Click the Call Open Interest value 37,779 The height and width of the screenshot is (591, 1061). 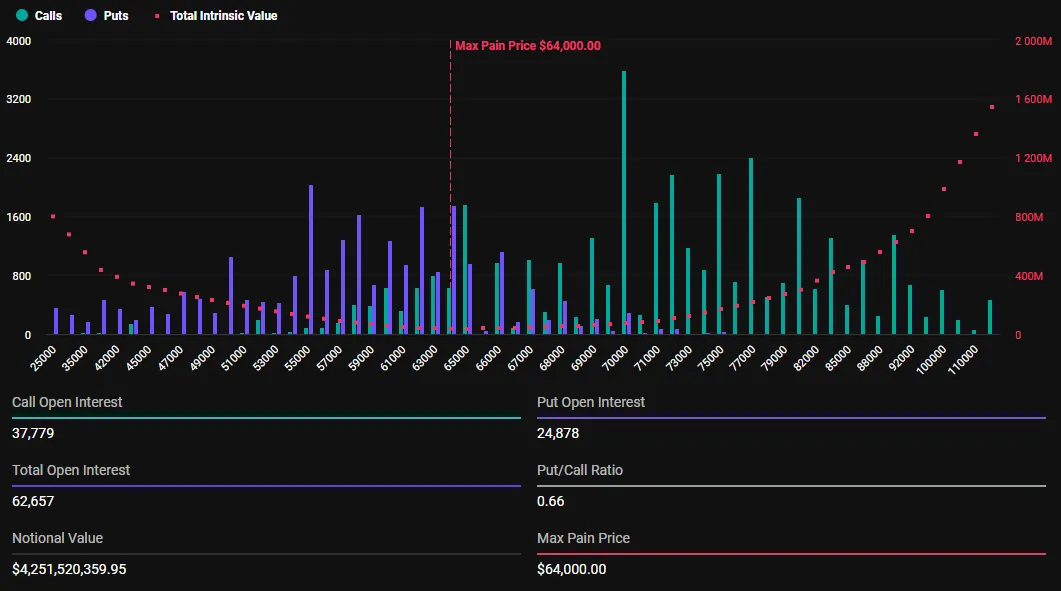coord(33,433)
